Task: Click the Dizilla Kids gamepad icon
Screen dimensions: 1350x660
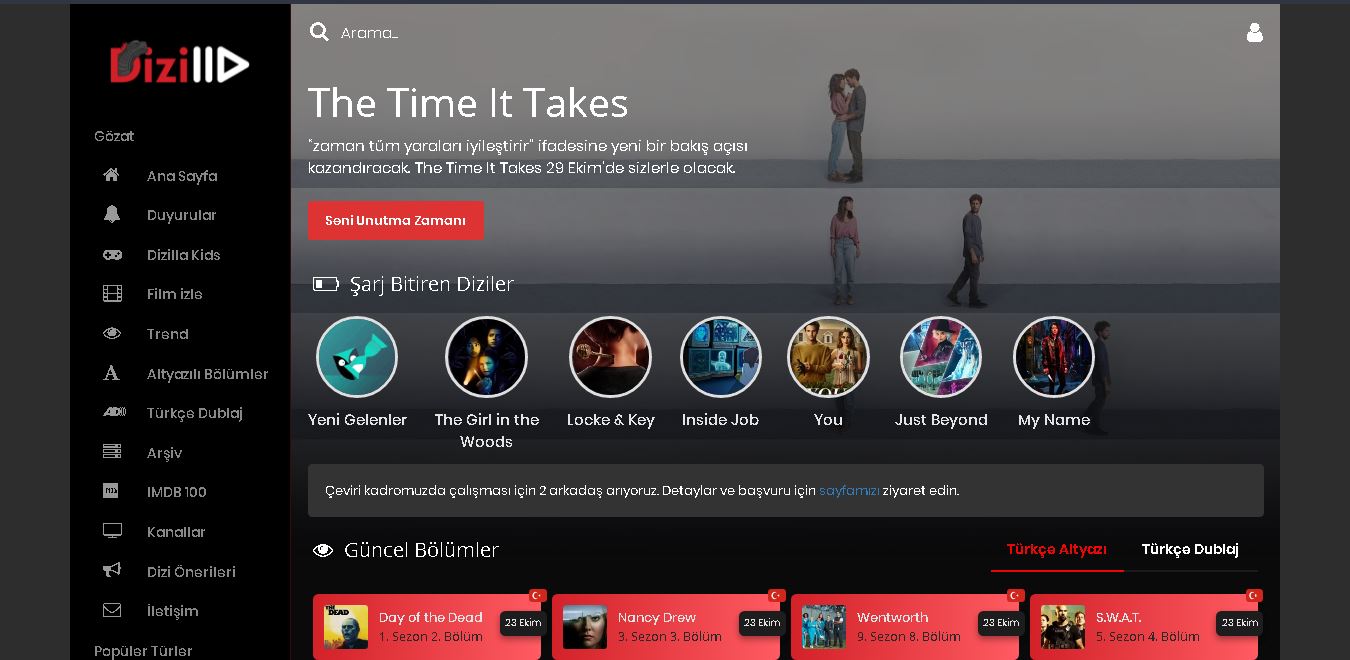Action: [112, 254]
